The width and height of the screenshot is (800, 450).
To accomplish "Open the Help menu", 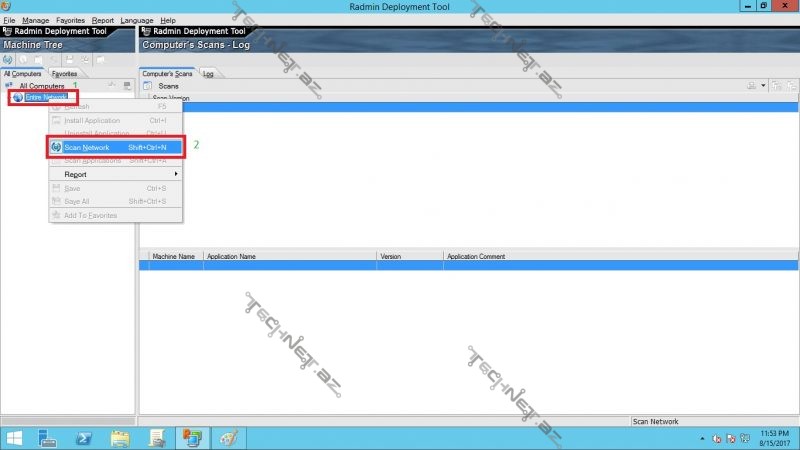I will pos(168,20).
